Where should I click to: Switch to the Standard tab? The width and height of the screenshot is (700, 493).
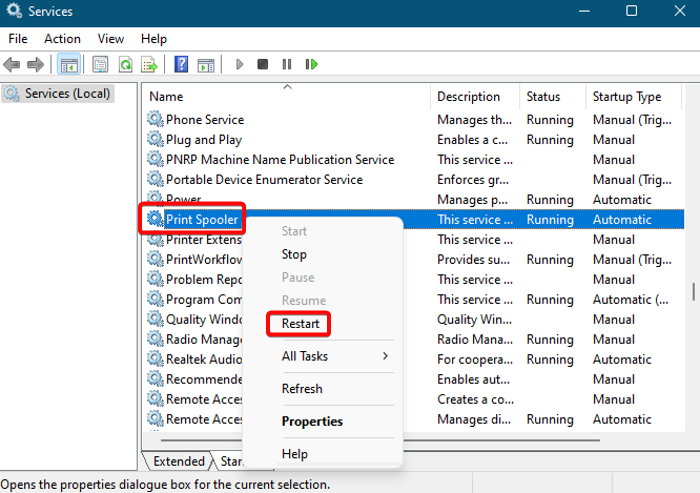pos(231,461)
